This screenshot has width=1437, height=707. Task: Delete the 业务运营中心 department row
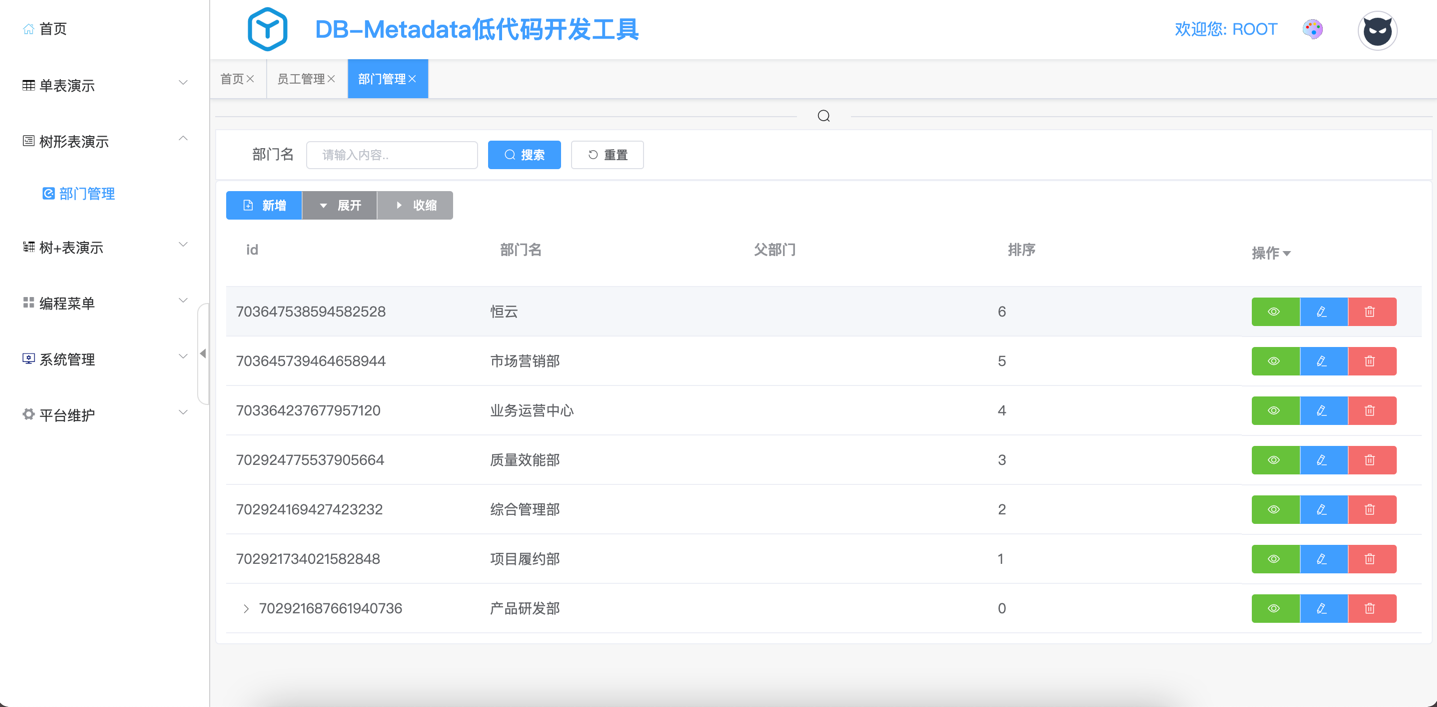coord(1371,411)
